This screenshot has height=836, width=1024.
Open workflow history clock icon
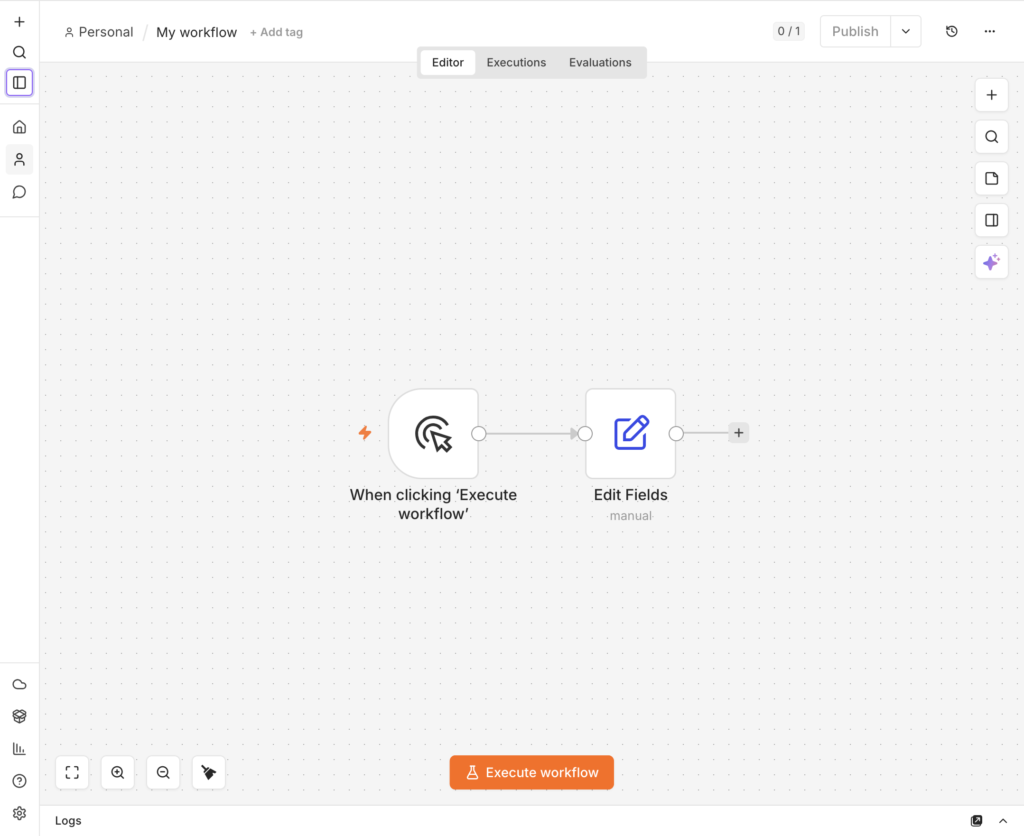(952, 31)
